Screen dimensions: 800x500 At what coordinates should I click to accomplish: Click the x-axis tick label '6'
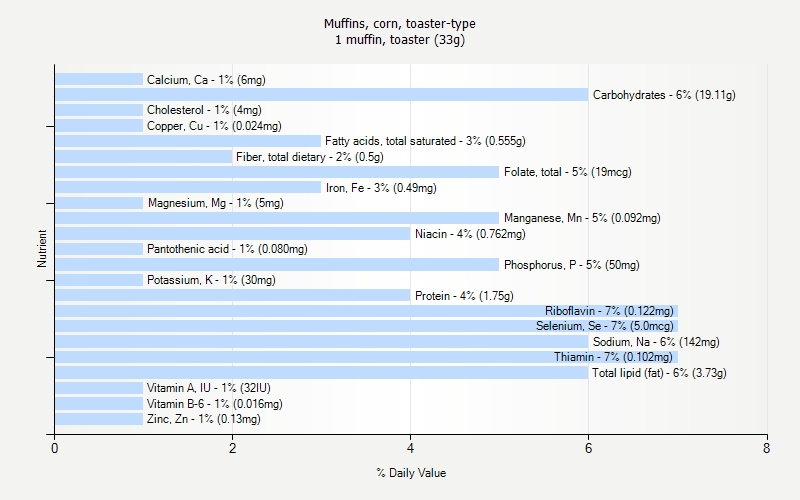(x=588, y=448)
